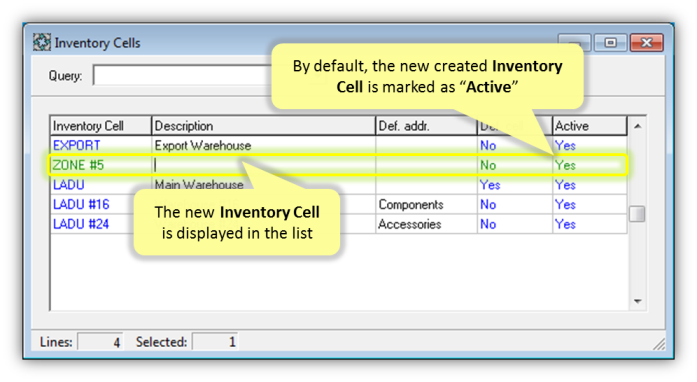Click the Lines count field
697x382 pixels.
coord(100,342)
